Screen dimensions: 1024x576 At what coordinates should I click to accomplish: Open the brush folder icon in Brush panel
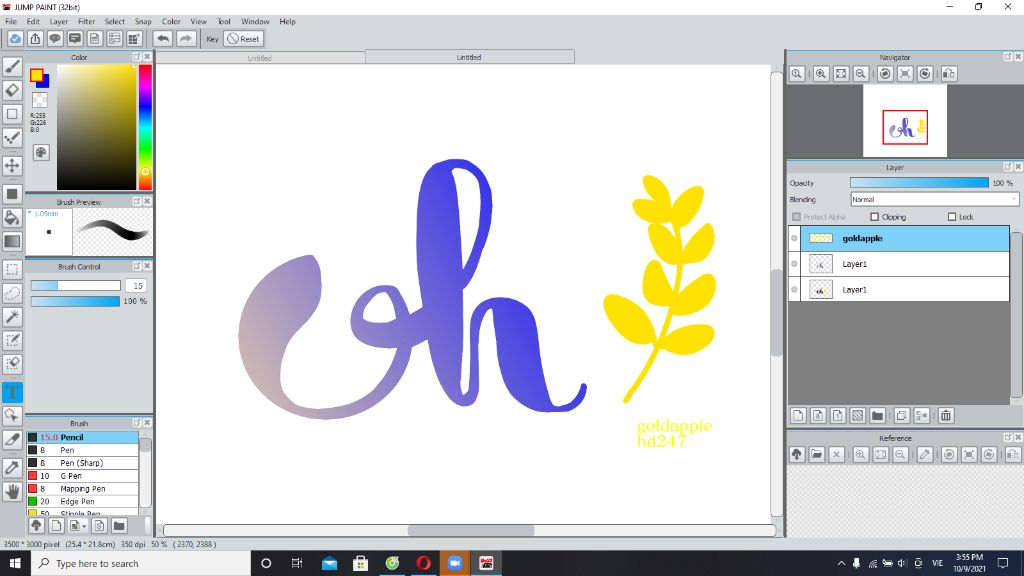tap(119, 525)
